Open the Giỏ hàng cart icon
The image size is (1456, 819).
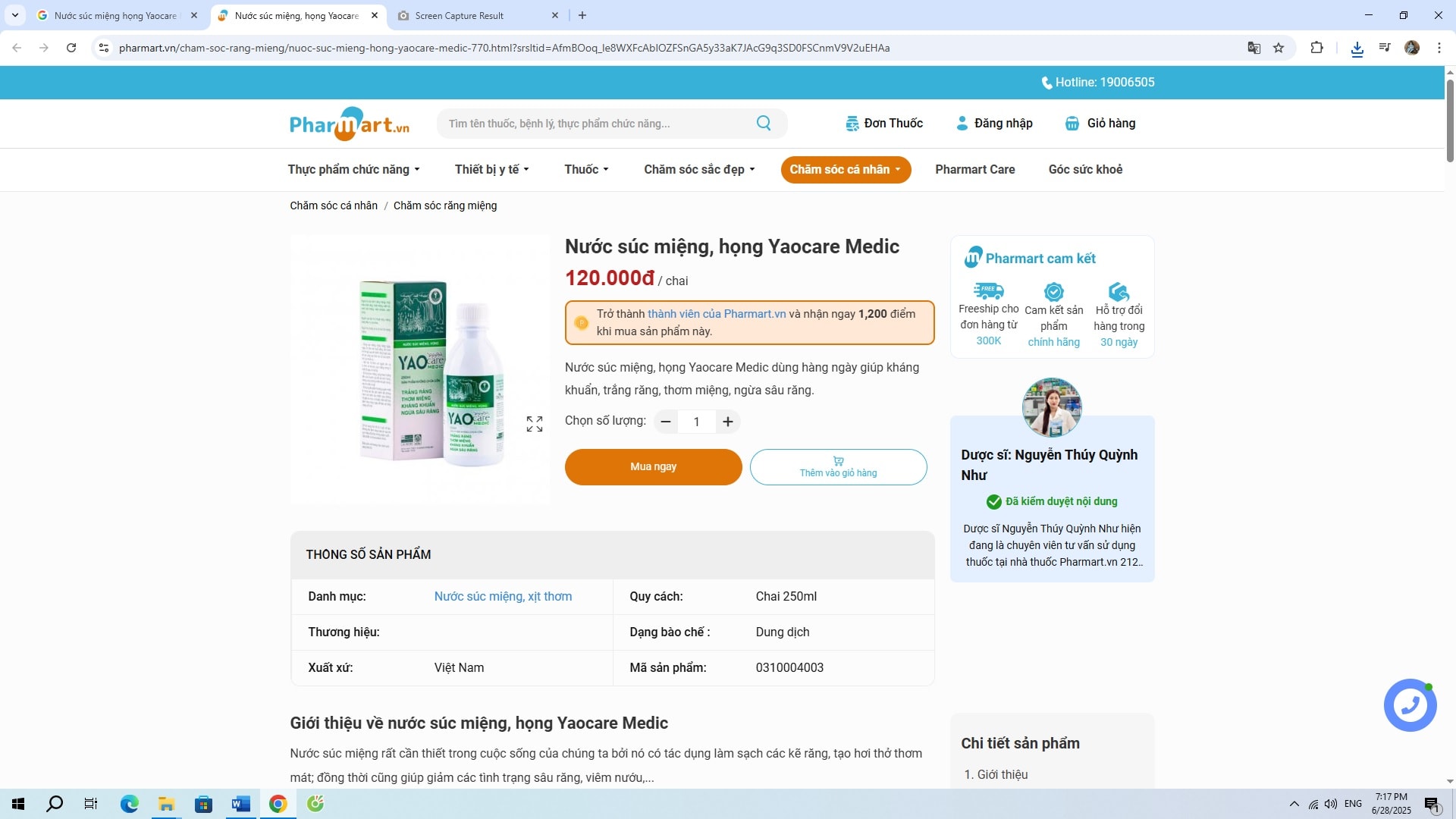coord(1072,124)
